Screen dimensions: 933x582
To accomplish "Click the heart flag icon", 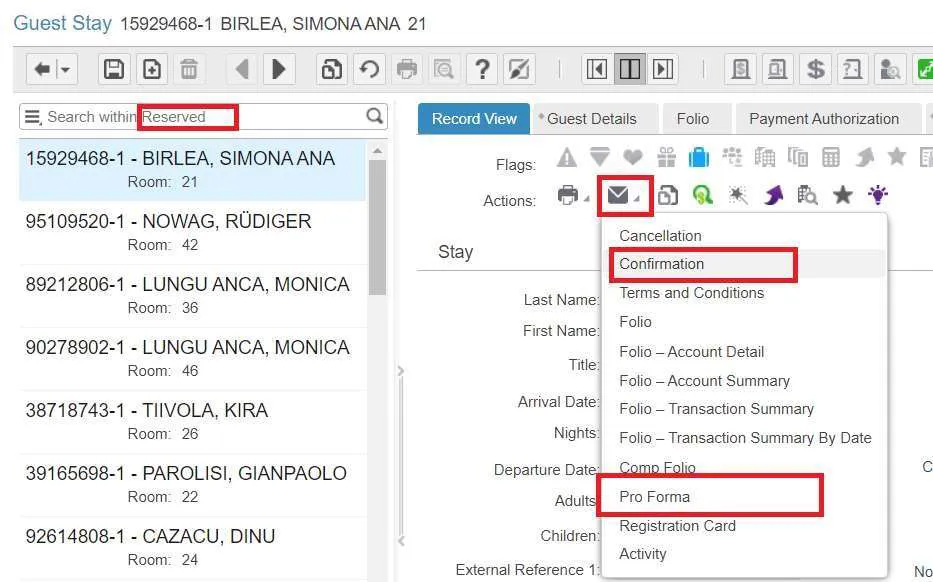I will tap(633, 158).
